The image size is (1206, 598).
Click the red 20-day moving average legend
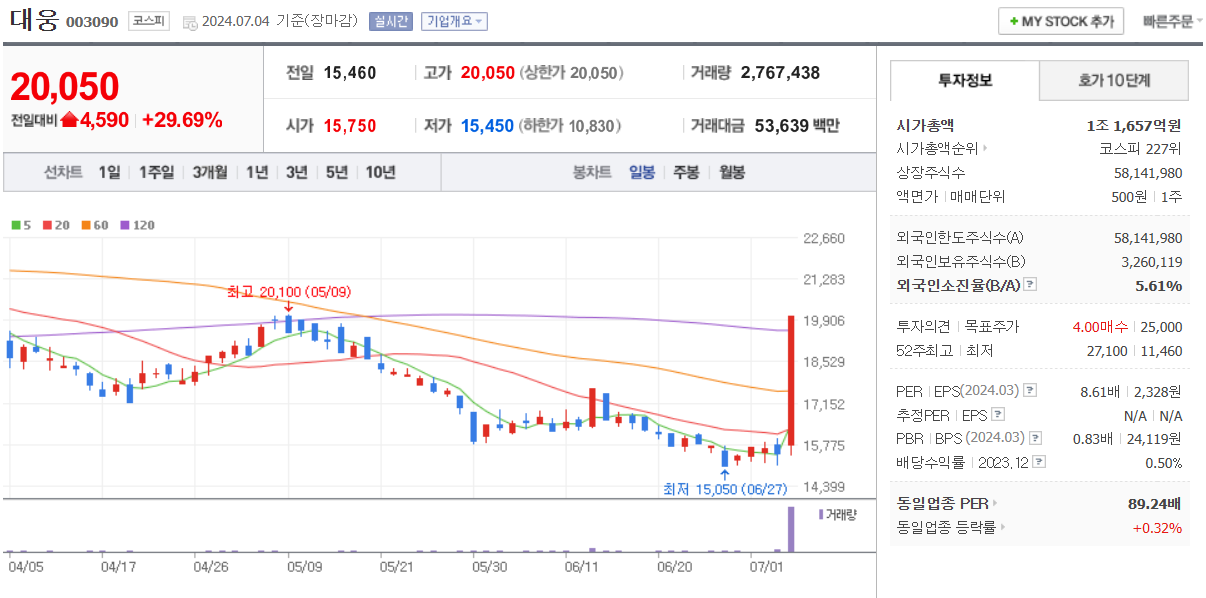coord(55,225)
